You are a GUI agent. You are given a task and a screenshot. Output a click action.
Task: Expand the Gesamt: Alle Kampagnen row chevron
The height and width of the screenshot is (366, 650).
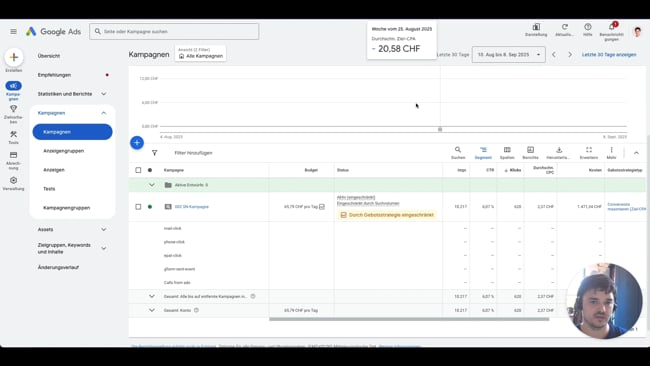pyautogui.click(x=152, y=296)
